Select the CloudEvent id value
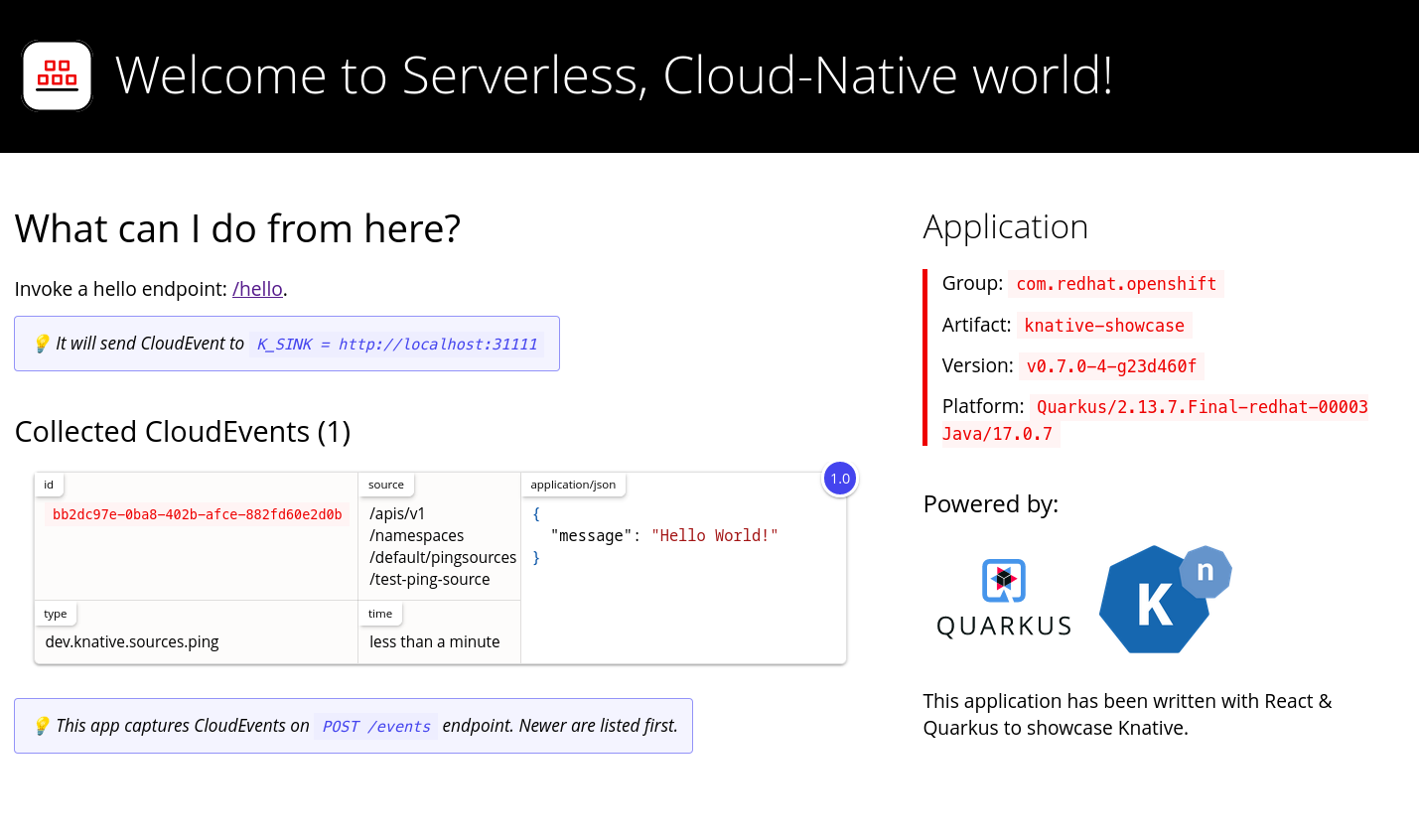 197,514
